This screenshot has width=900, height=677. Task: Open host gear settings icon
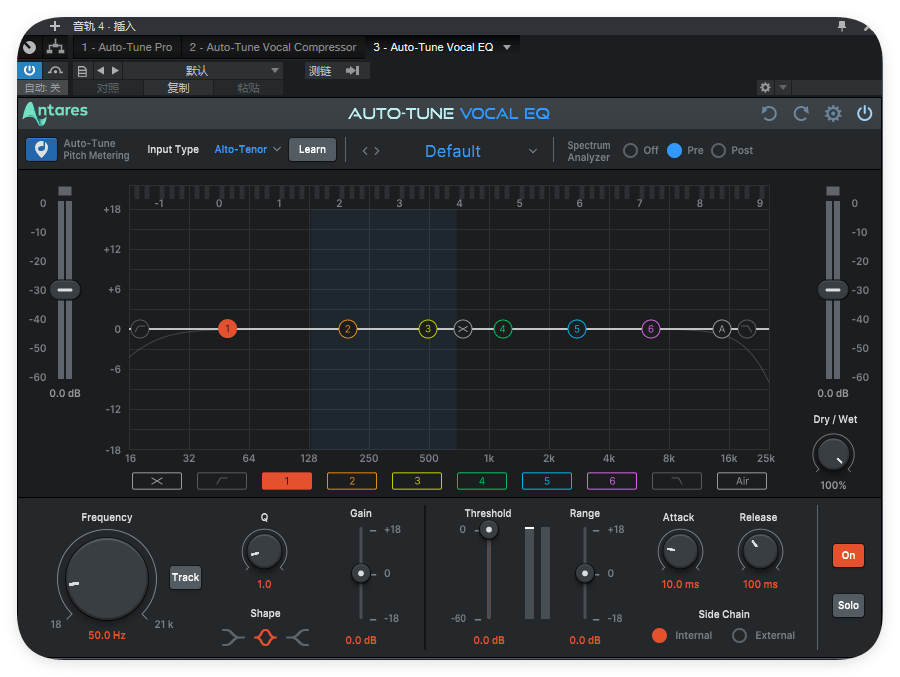click(765, 87)
